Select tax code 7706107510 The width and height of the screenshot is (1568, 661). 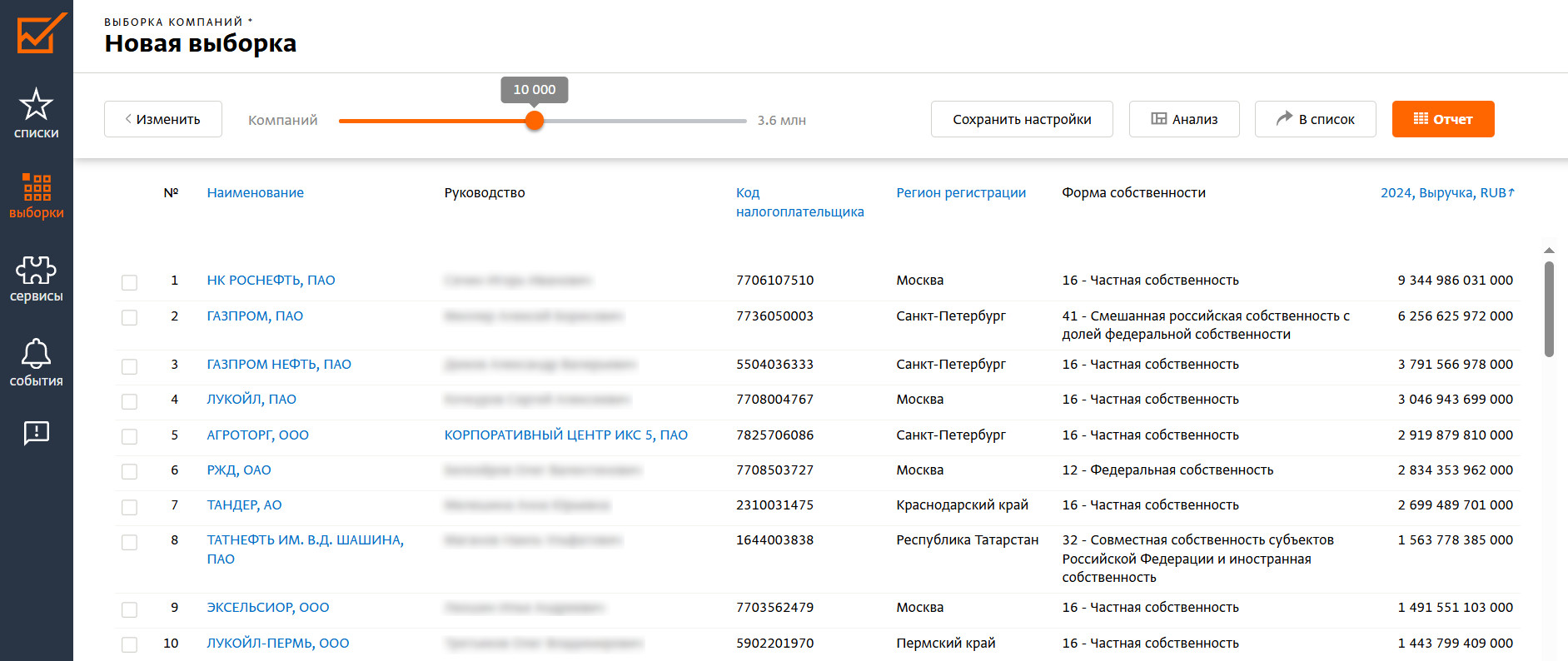(x=774, y=281)
